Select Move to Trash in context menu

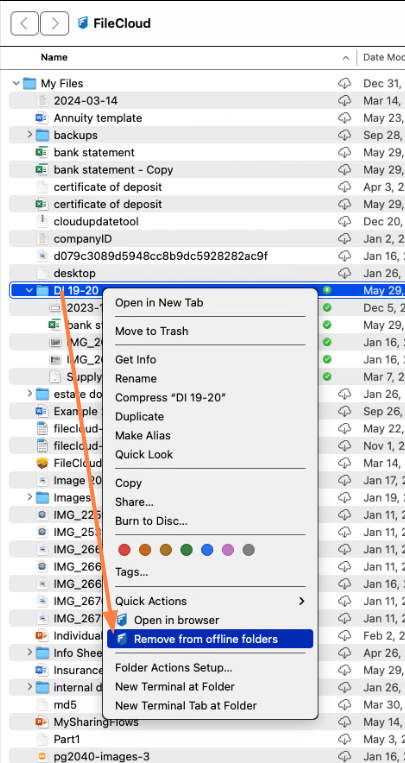pos(151,331)
